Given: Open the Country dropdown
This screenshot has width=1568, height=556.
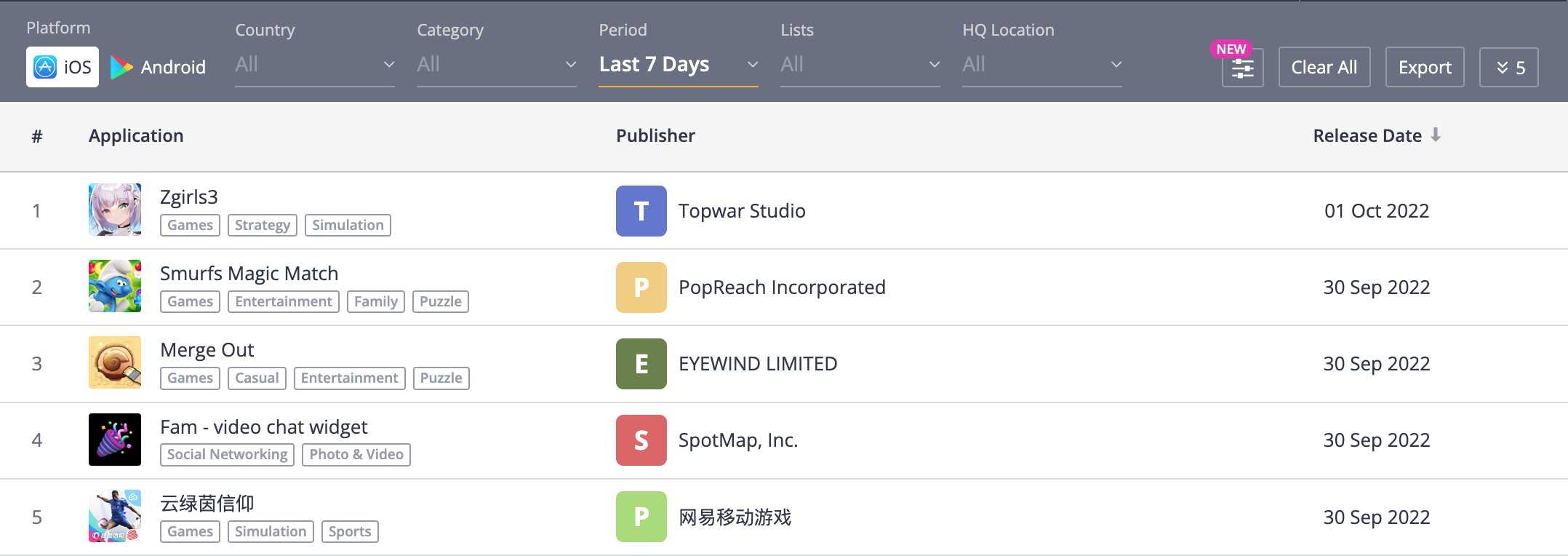Looking at the screenshot, I should (x=315, y=65).
